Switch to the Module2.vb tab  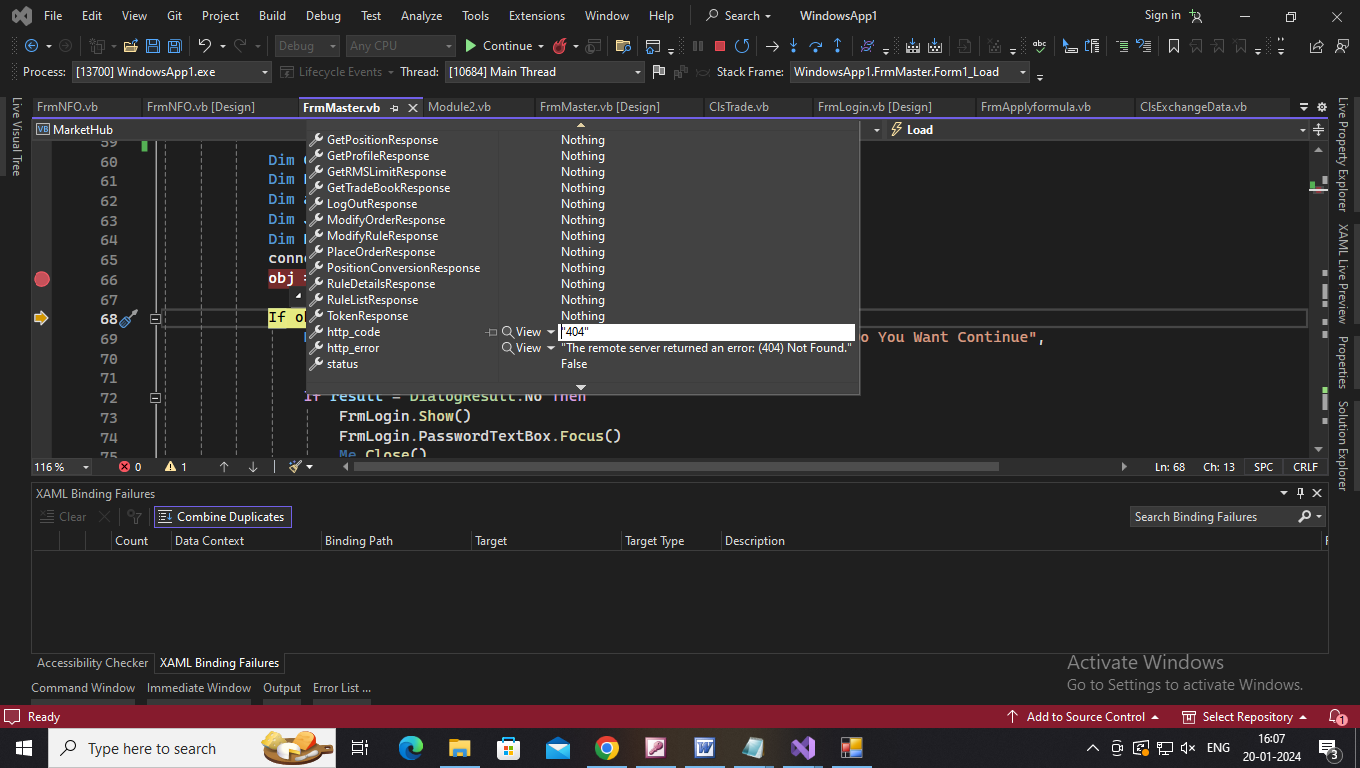459,107
